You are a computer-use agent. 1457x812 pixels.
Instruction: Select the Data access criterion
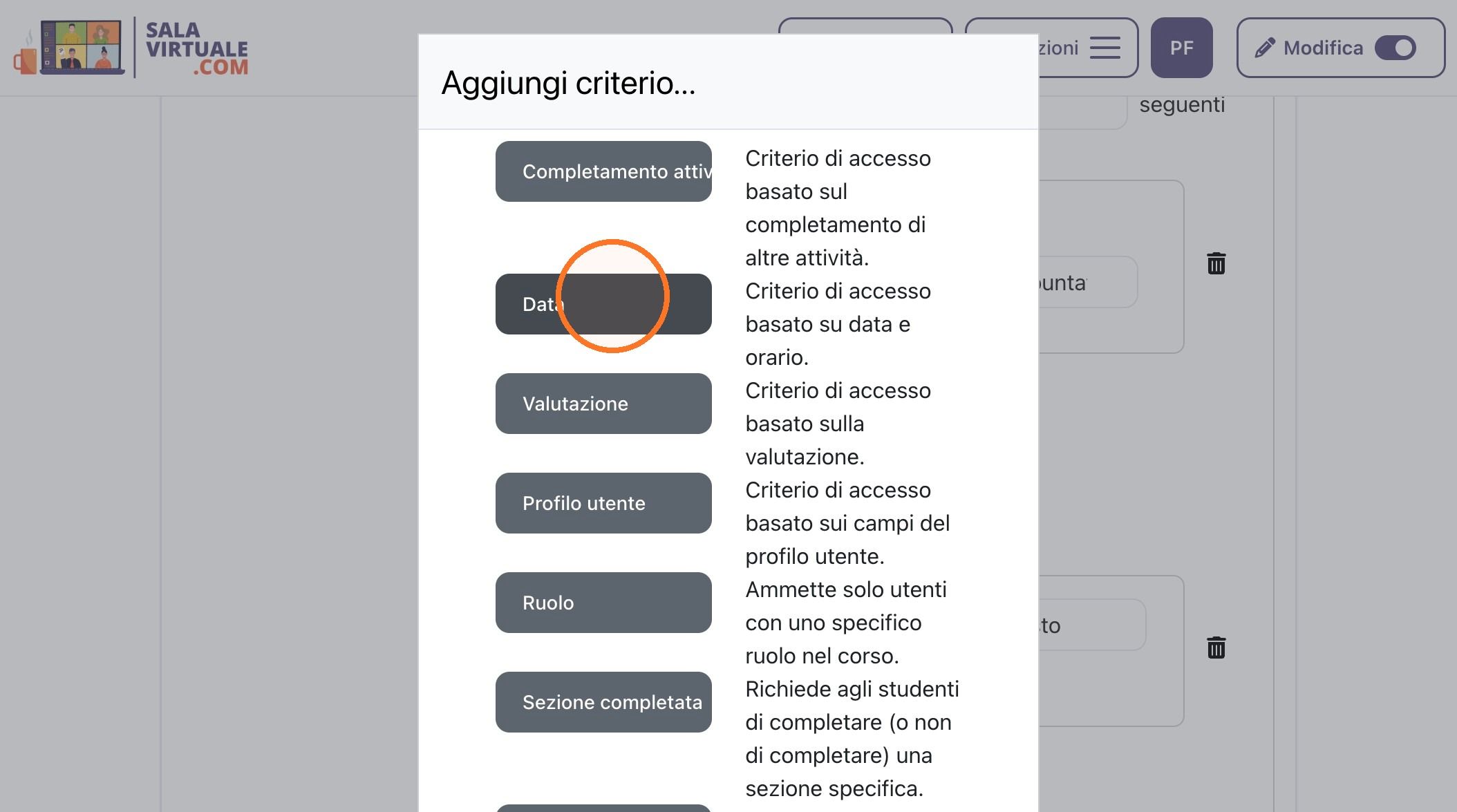pyautogui.click(x=603, y=304)
